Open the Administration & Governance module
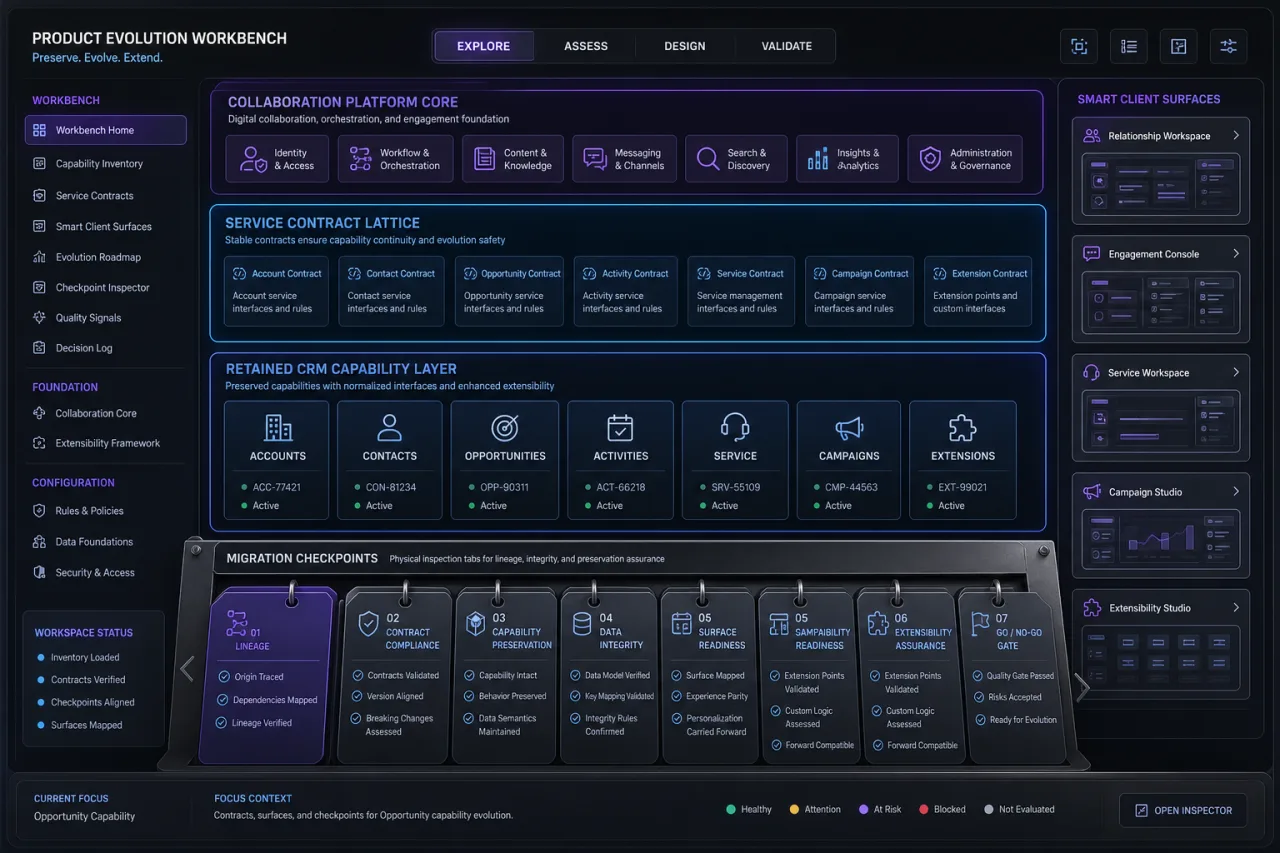1280x853 pixels. pos(965,159)
